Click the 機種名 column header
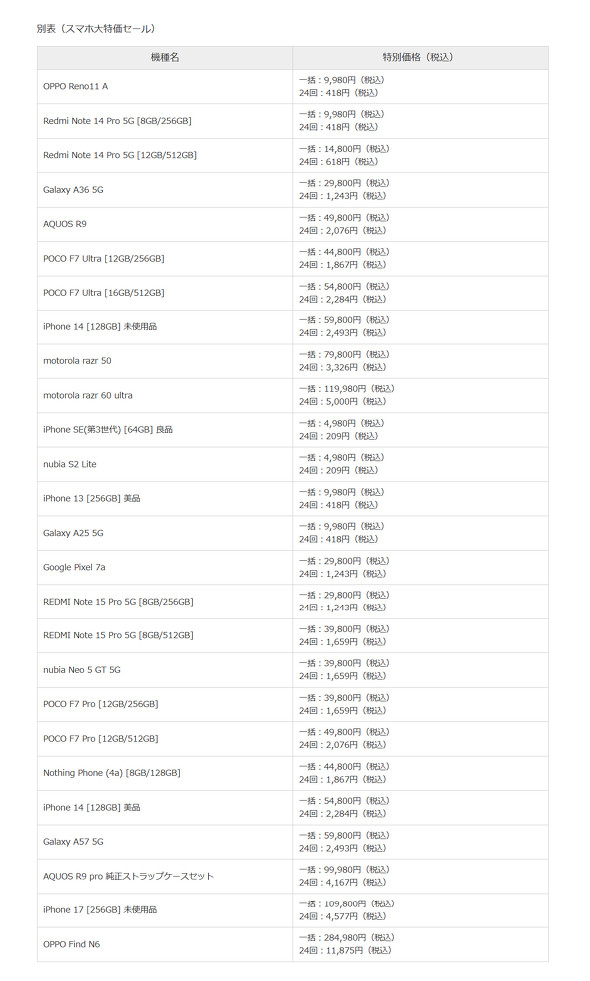Viewport: 590px width, 981px height. pos(165,58)
